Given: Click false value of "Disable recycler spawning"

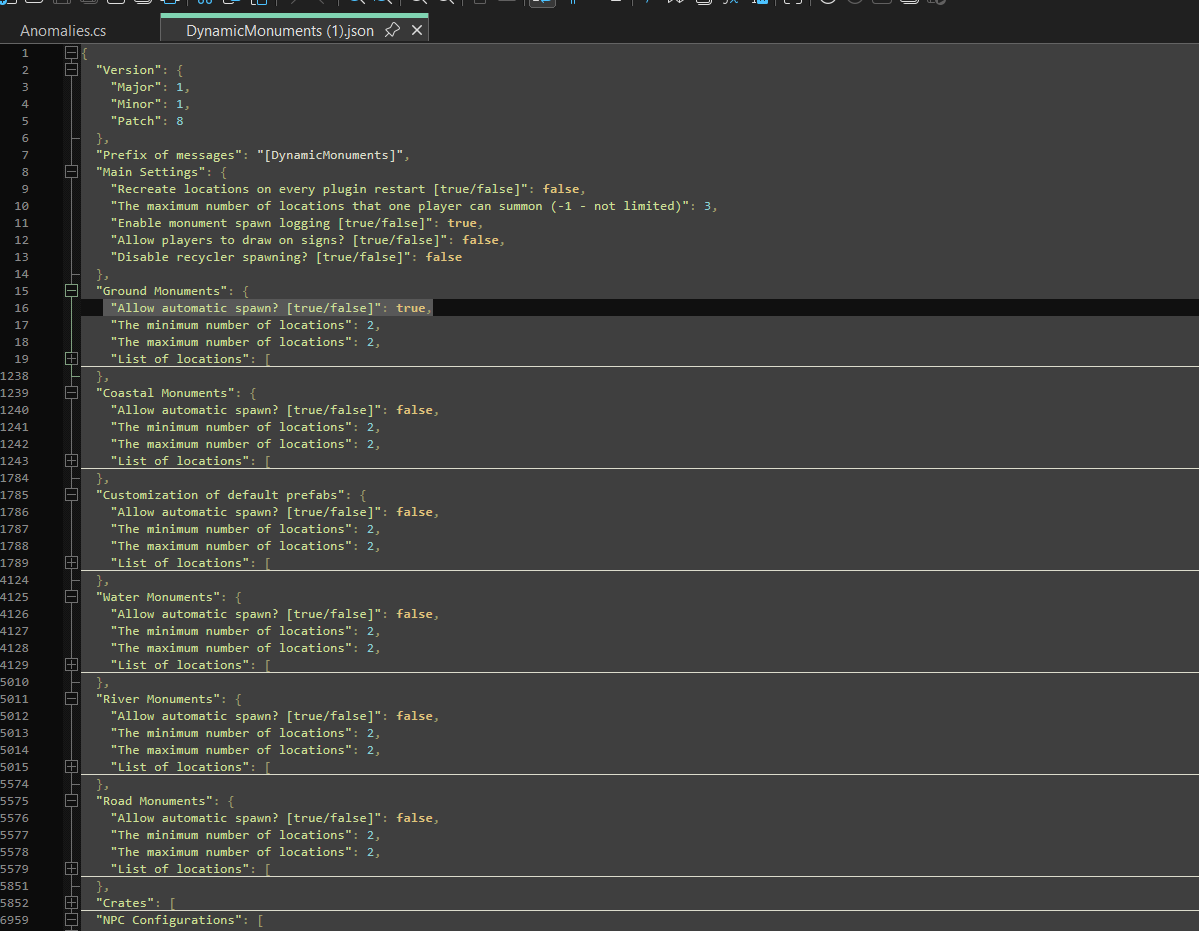Looking at the screenshot, I should pos(443,257).
